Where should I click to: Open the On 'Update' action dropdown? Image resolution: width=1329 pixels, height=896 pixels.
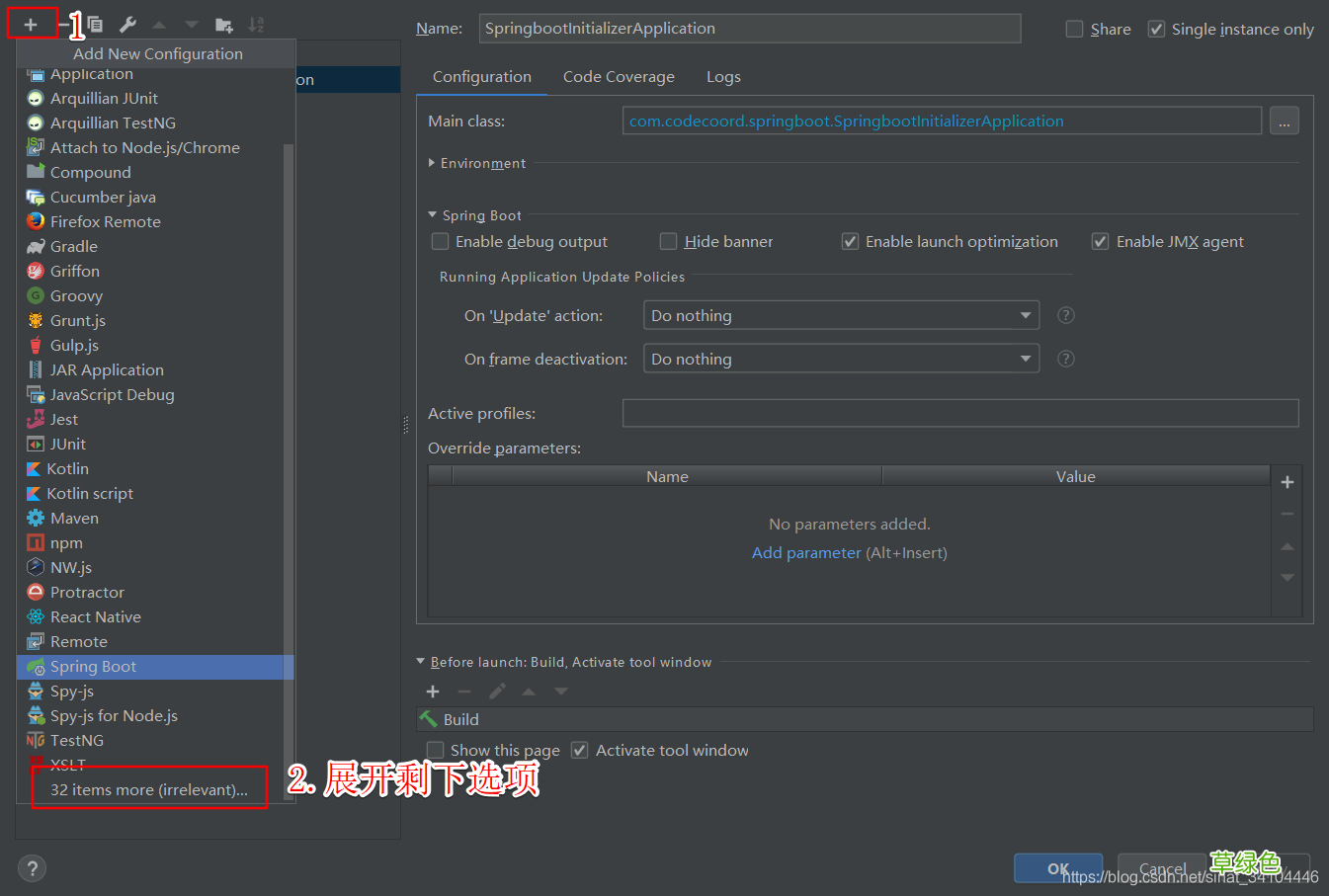tap(841, 314)
